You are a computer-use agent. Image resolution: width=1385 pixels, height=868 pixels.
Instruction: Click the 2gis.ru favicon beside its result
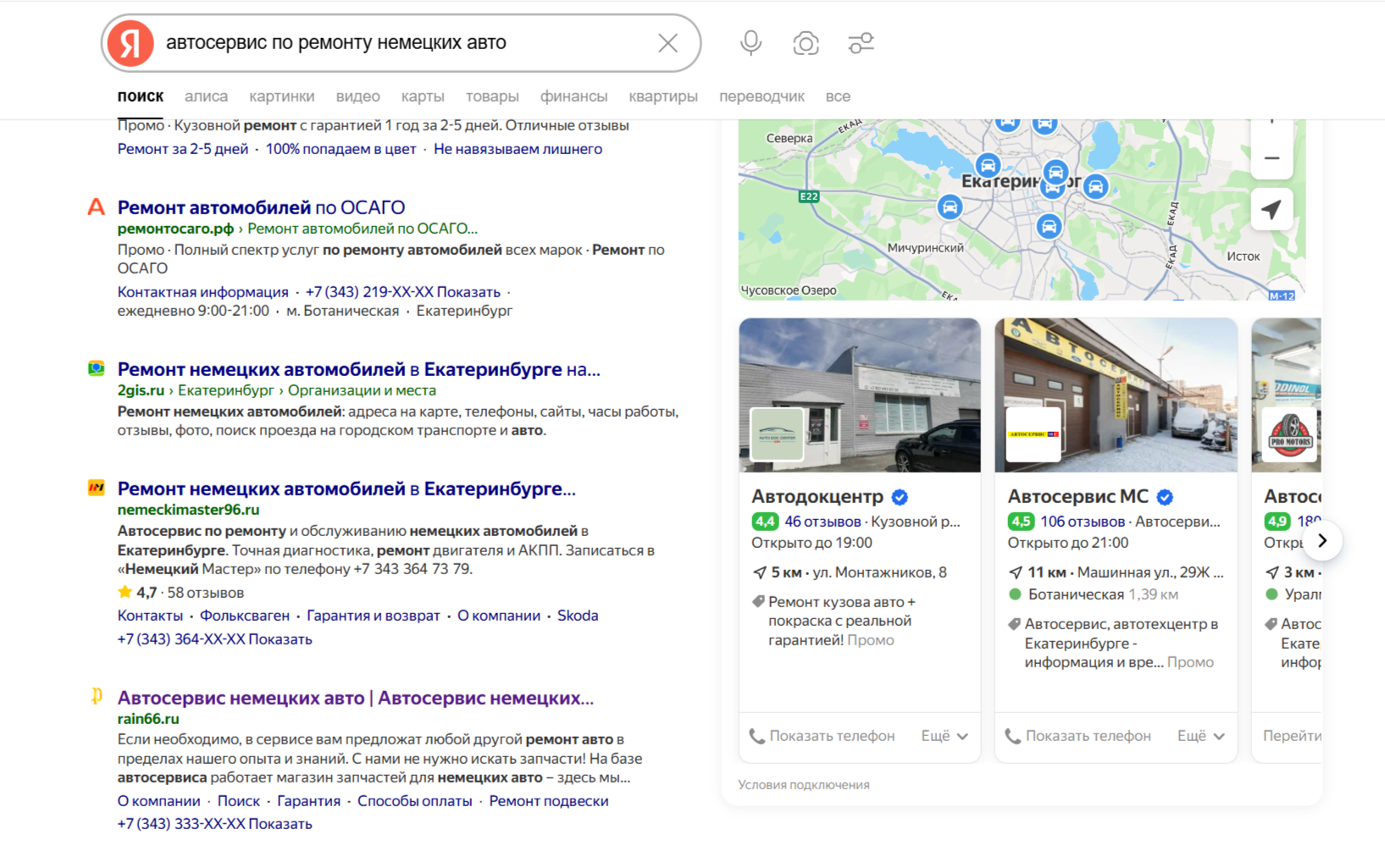pyautogui.click(x=97, y=368)
